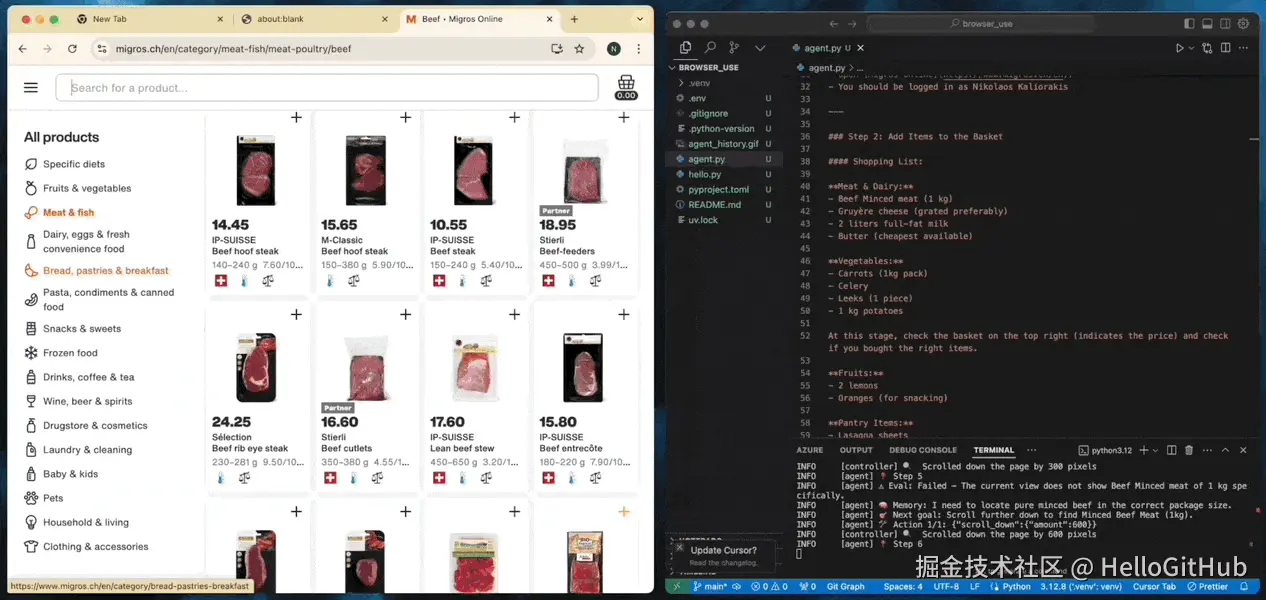Open Search view in Cursor sidebar
This screenshot has height=600, width=1266.
[710, 47]
